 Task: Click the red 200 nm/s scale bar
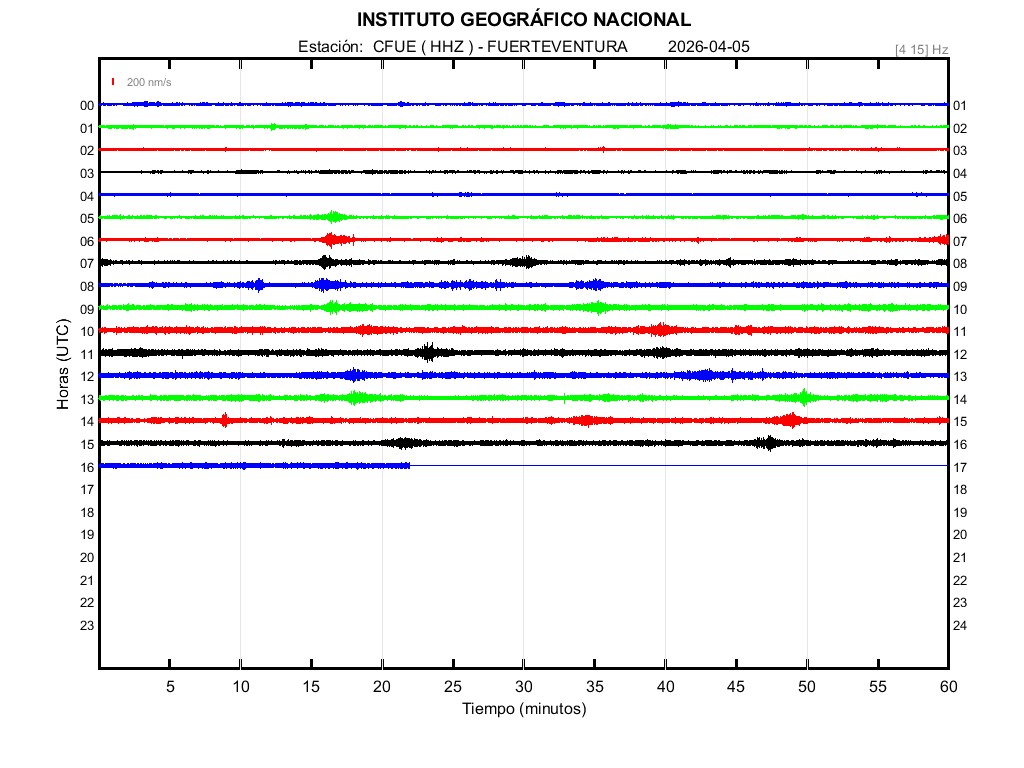113,82
